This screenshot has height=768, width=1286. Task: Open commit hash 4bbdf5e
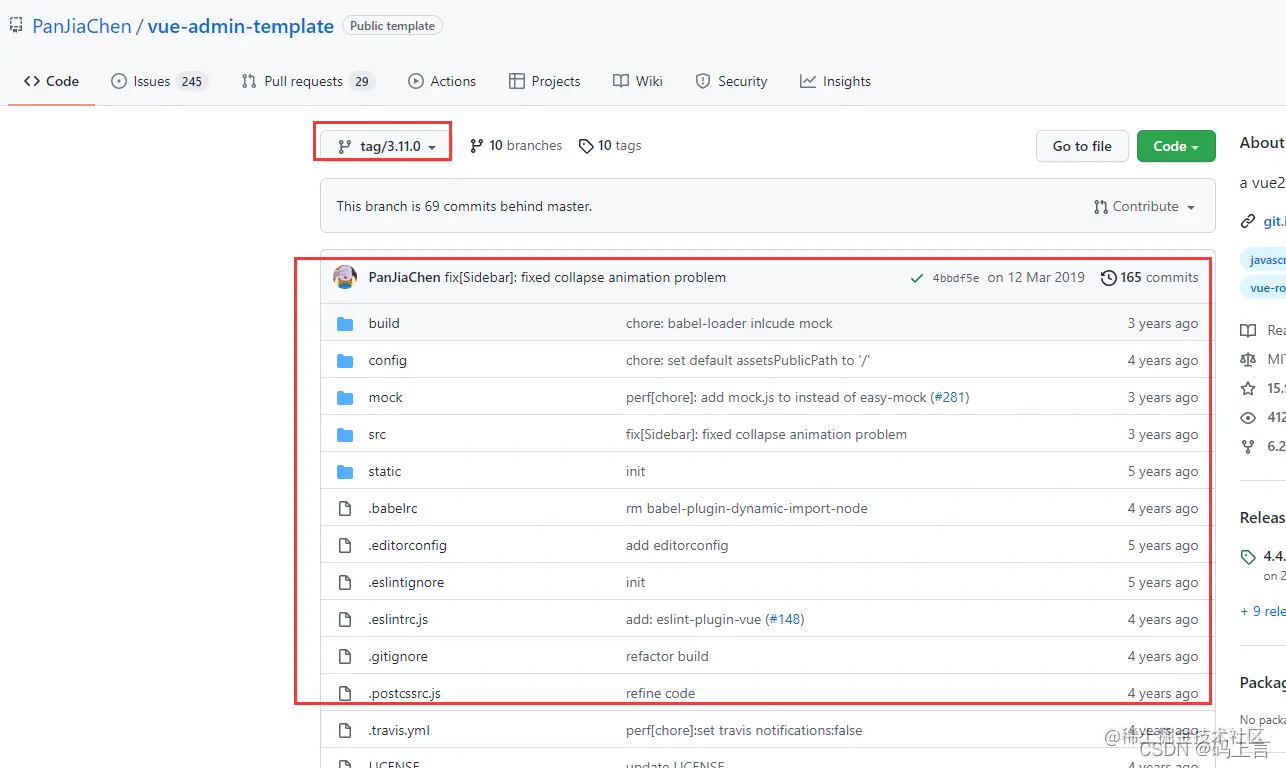point(956,278)
